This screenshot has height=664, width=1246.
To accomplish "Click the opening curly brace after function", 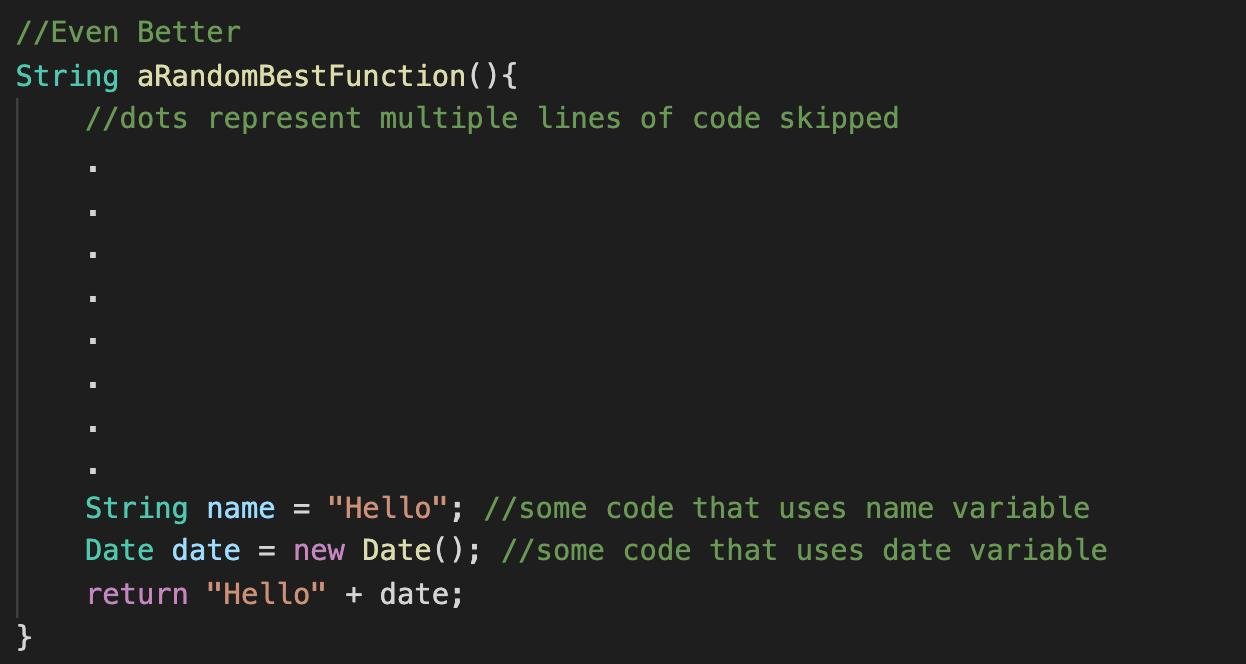I will pos(509,76).
